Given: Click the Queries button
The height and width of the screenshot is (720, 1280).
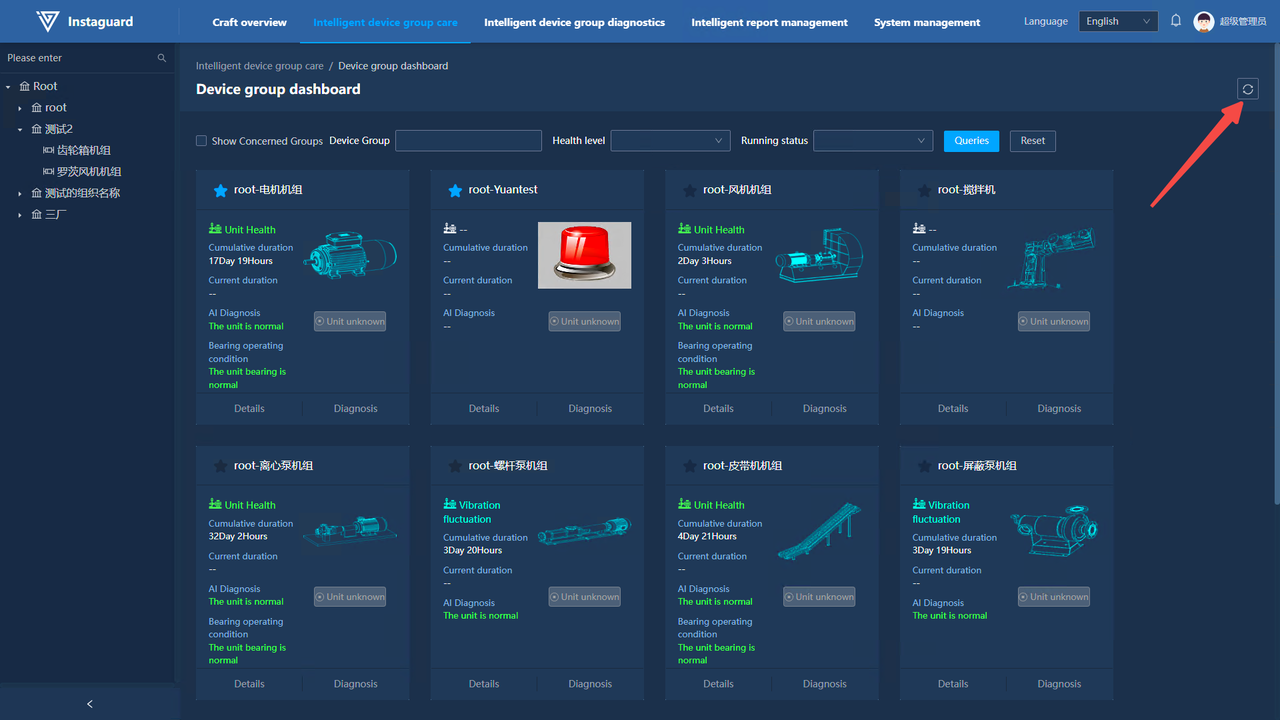Looking at the screenshot, I should (x=971, y=141).
